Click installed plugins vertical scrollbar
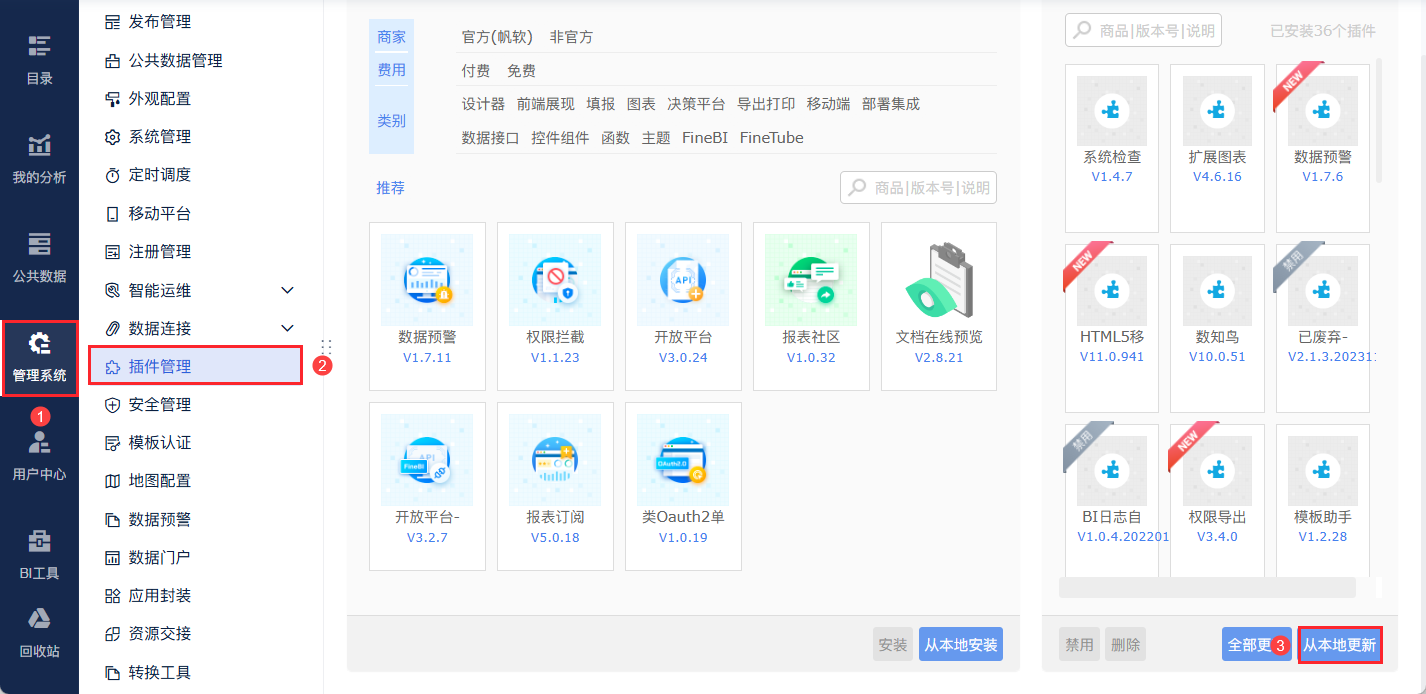This screenshot has height=694, width=1426. (1379, 120)
